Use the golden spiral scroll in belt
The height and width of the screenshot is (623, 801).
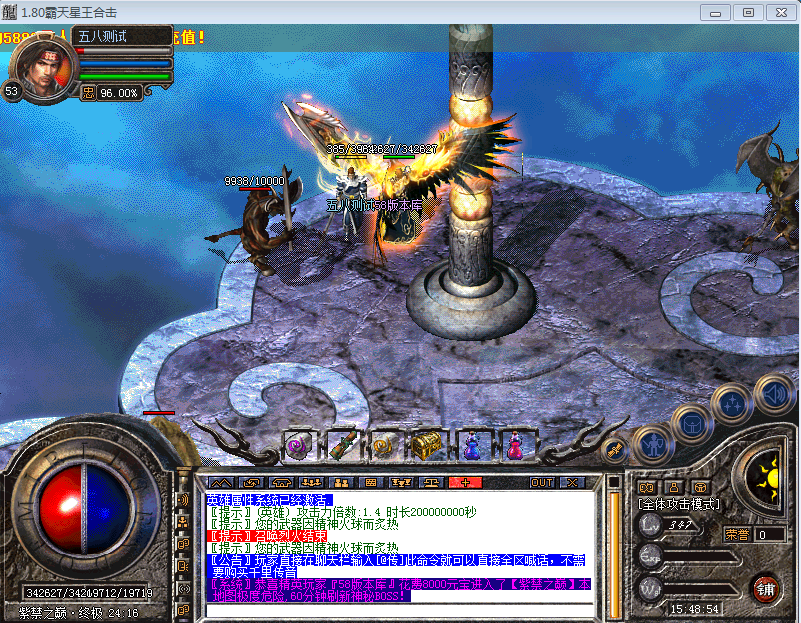(383, 445)
